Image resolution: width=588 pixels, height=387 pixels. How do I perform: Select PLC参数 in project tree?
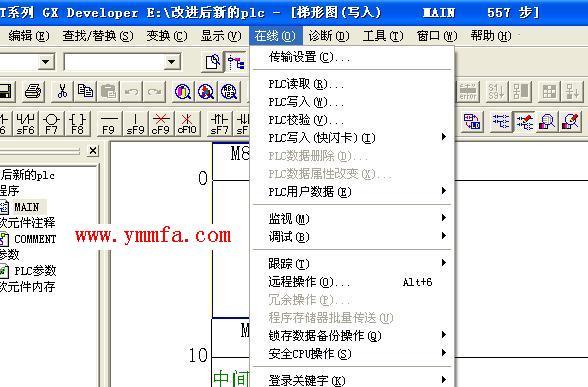coord(35,271)
